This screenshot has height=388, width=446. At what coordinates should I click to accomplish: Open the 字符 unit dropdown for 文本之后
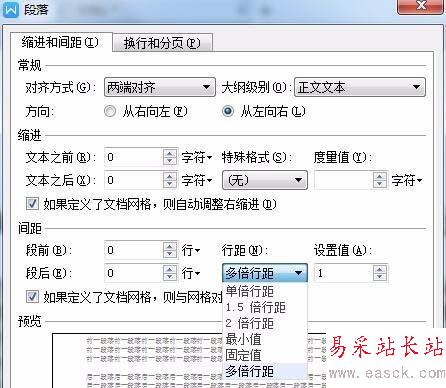pyautogui.click(x=197, y=181)
